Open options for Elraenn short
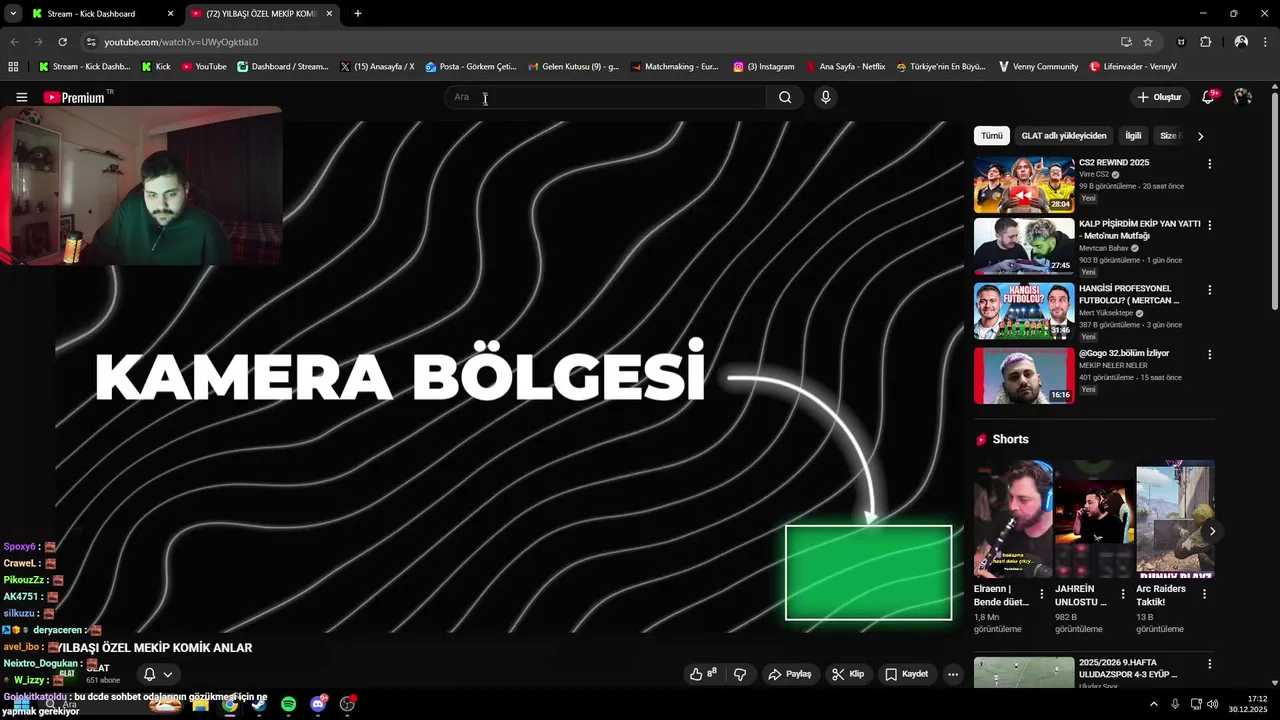The width and height of the screenshot is (1280, 720). [x=1042, y=594]
